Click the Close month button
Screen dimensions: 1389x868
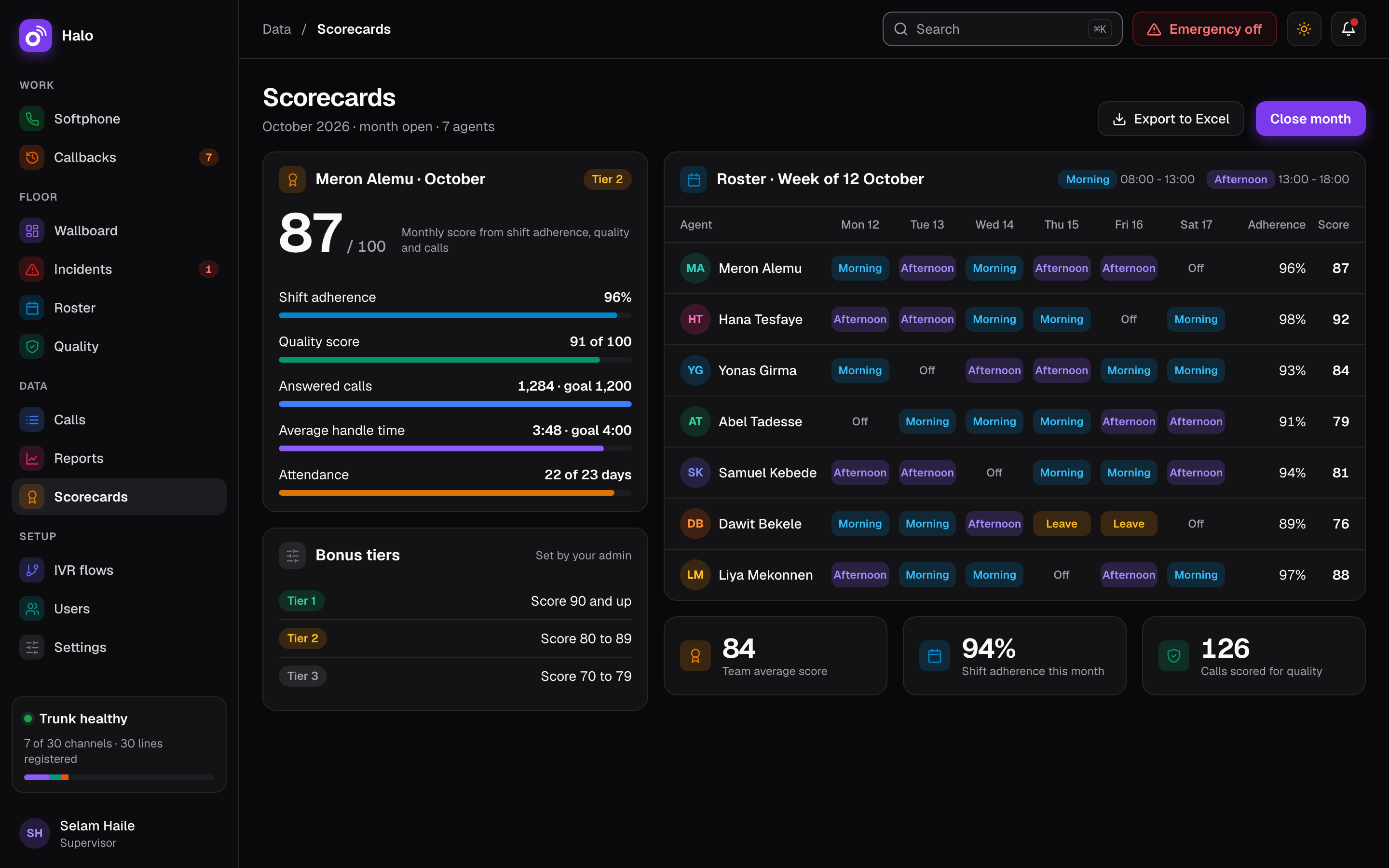coord(1310,119)
